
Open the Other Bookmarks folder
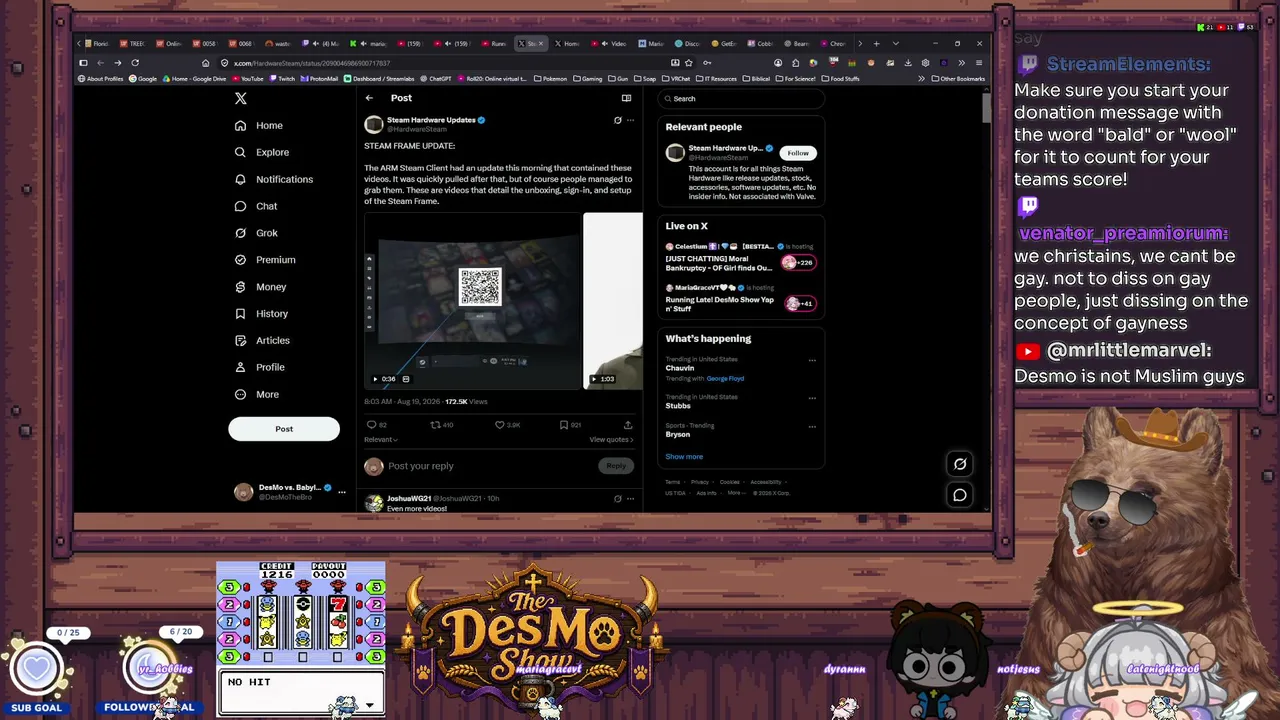click(958, 79)
